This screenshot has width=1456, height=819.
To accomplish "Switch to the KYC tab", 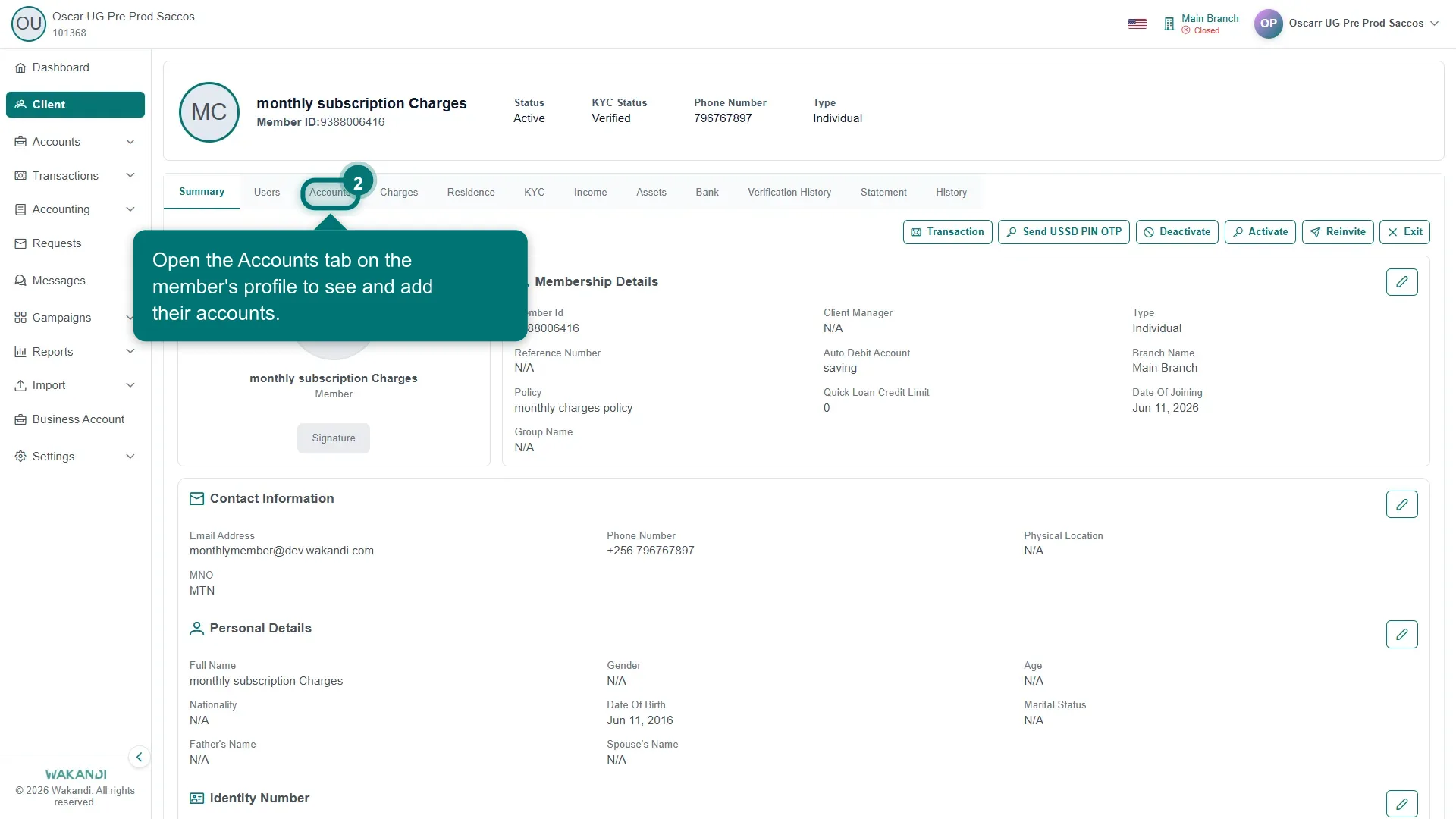I will pyautogui.click(x=535, y=193).
